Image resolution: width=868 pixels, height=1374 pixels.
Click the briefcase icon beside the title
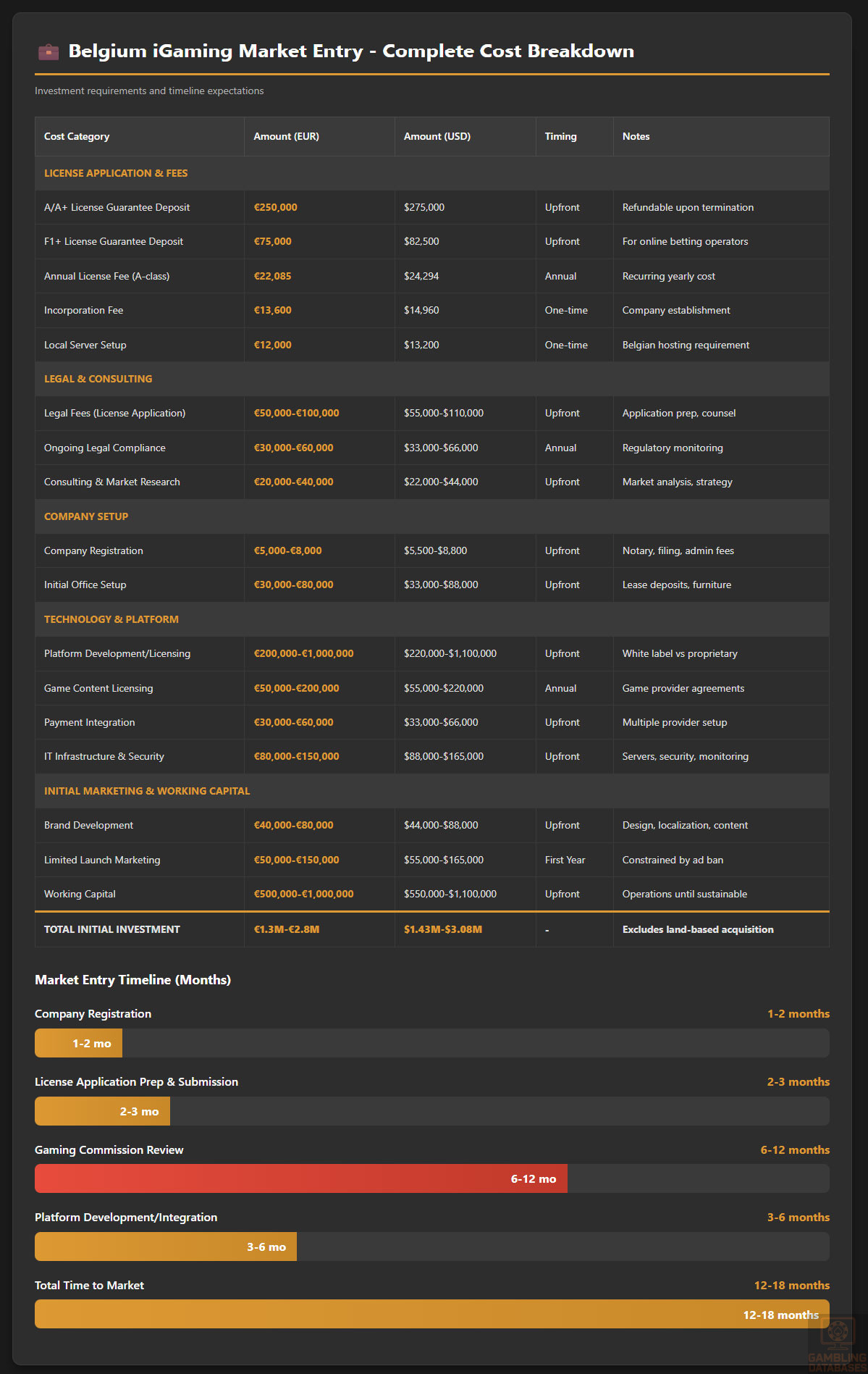(49, 51)
